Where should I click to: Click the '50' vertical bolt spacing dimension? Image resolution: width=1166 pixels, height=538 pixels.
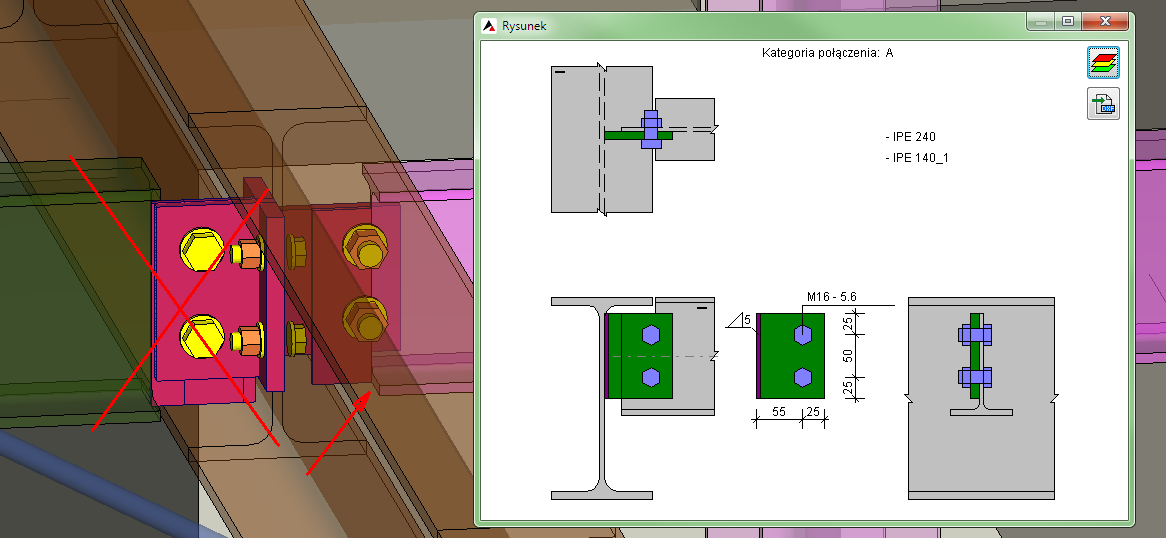point(848,357)
